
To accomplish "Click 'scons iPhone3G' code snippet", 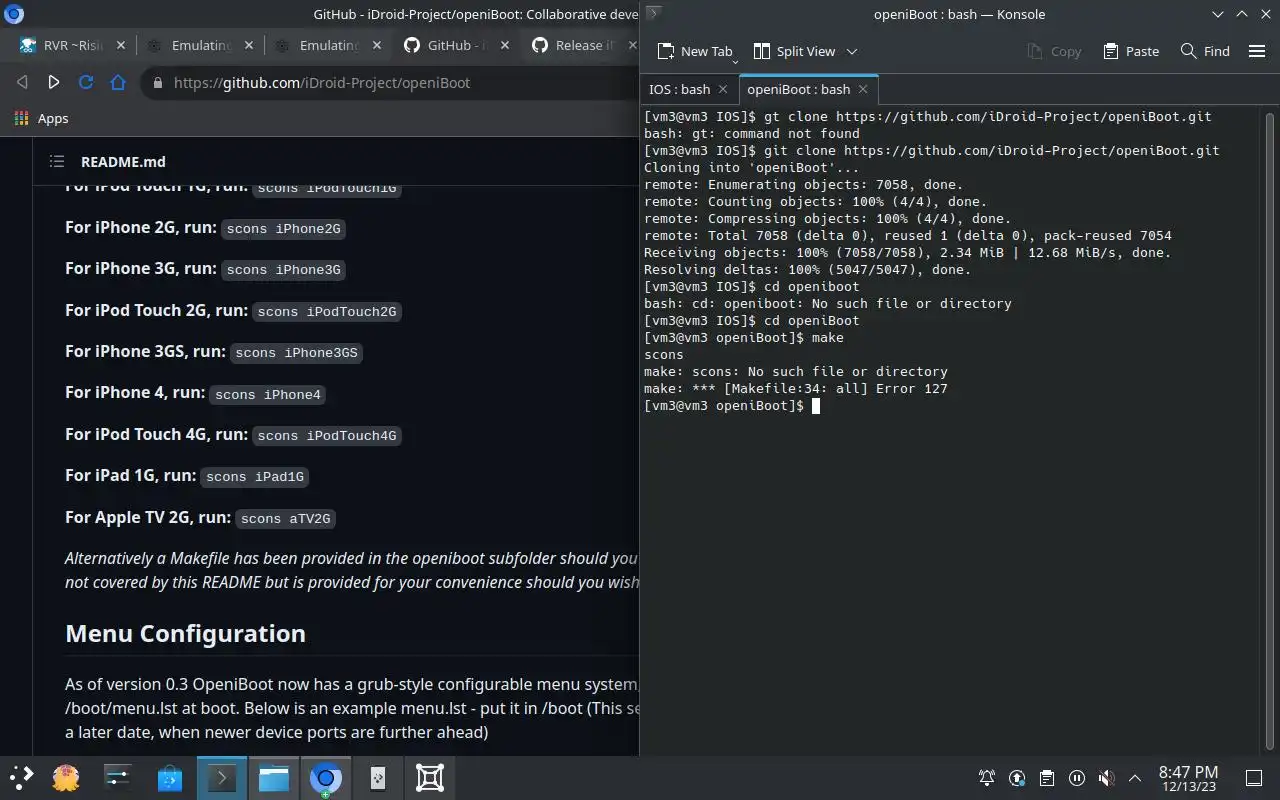I will pos(284,270).
